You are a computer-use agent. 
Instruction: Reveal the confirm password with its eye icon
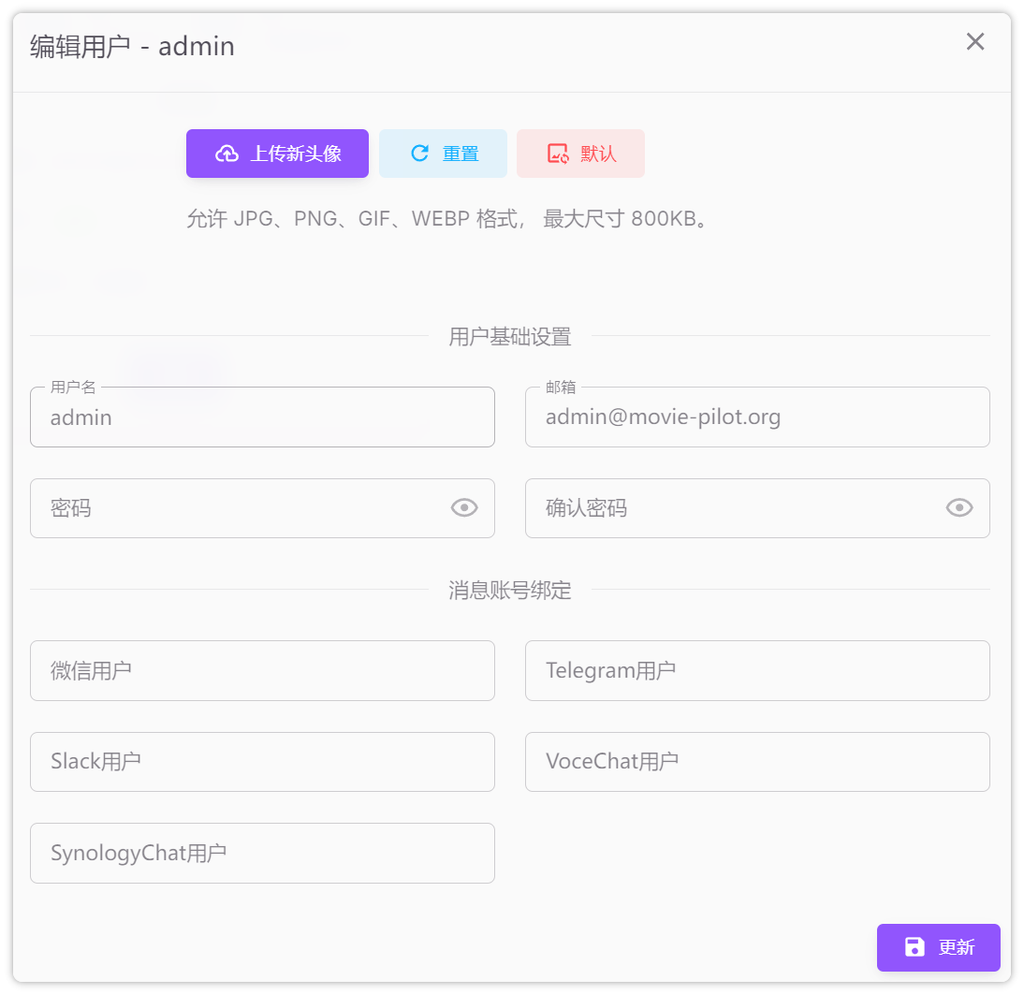959,508
